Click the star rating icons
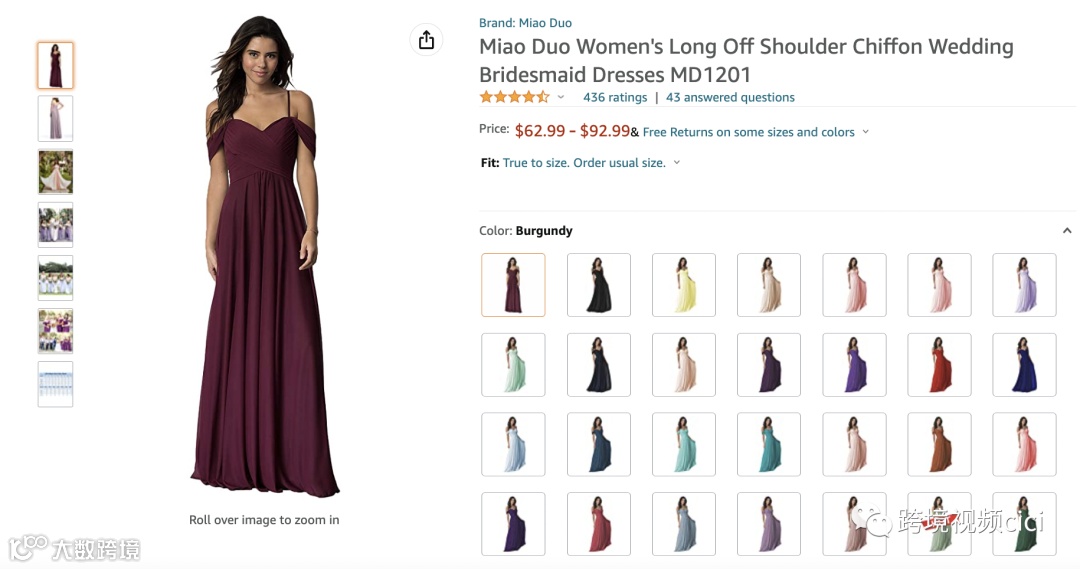Viewport: 1080px width, 569px height. [514, 97]
